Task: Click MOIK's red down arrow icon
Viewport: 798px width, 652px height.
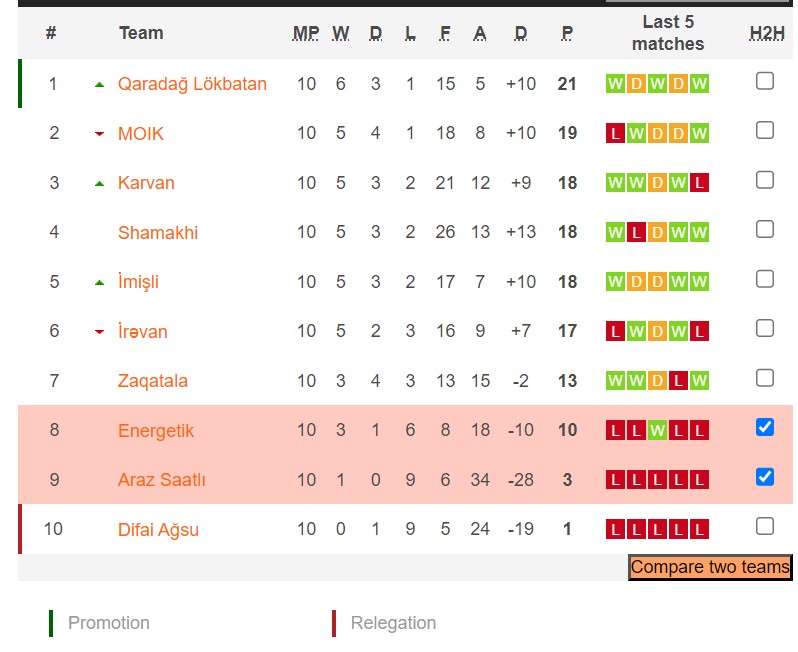Action: click(x=99, y=134)
